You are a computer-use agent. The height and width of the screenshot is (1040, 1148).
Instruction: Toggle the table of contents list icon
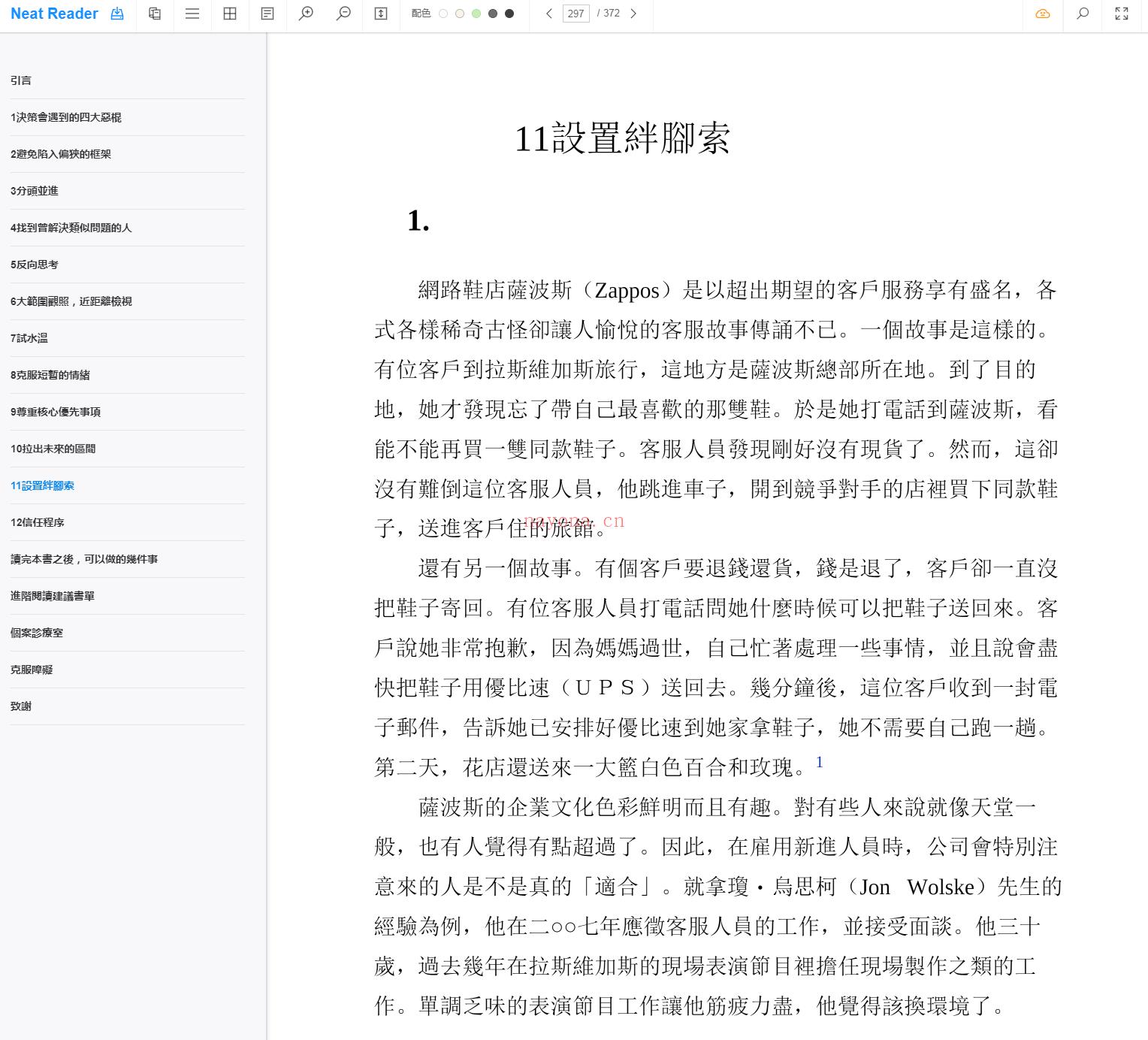pos(192,14)
